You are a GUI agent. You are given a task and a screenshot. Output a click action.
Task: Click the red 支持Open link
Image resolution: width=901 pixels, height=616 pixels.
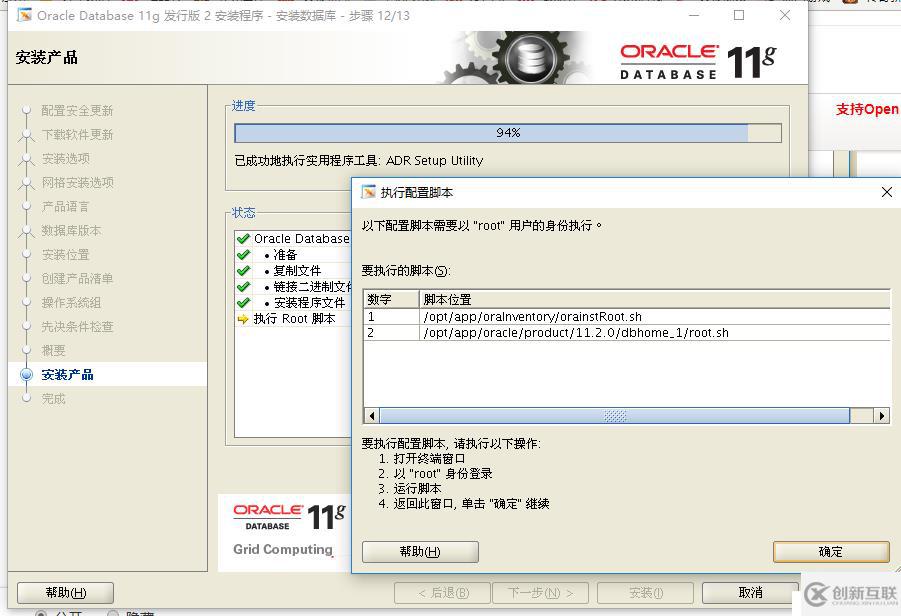click(x=869, y=110)
